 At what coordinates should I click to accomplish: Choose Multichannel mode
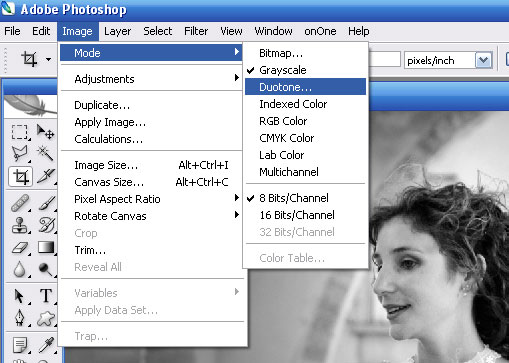tap(305, 172)
